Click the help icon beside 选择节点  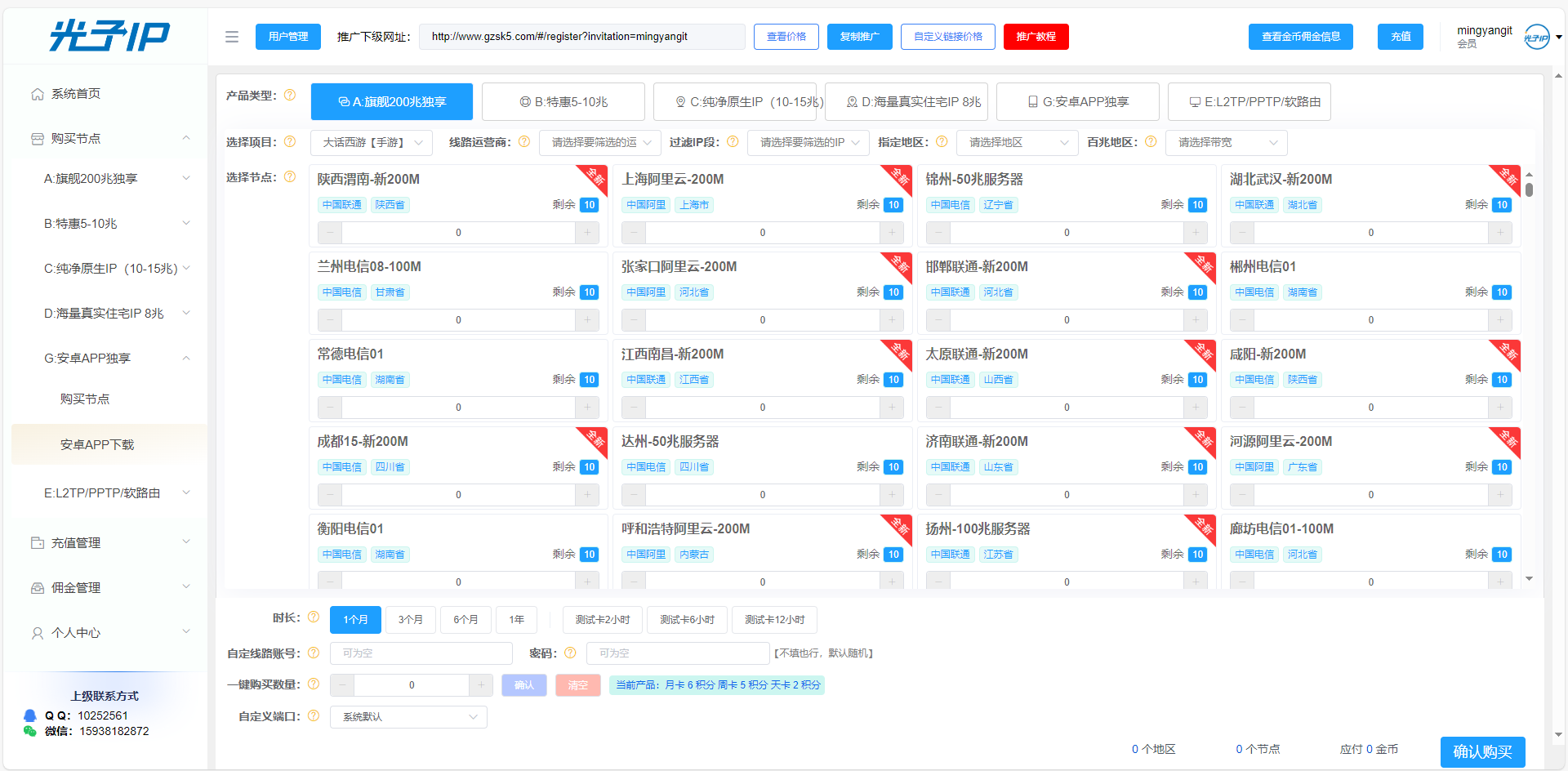click(x=290, y=176)
